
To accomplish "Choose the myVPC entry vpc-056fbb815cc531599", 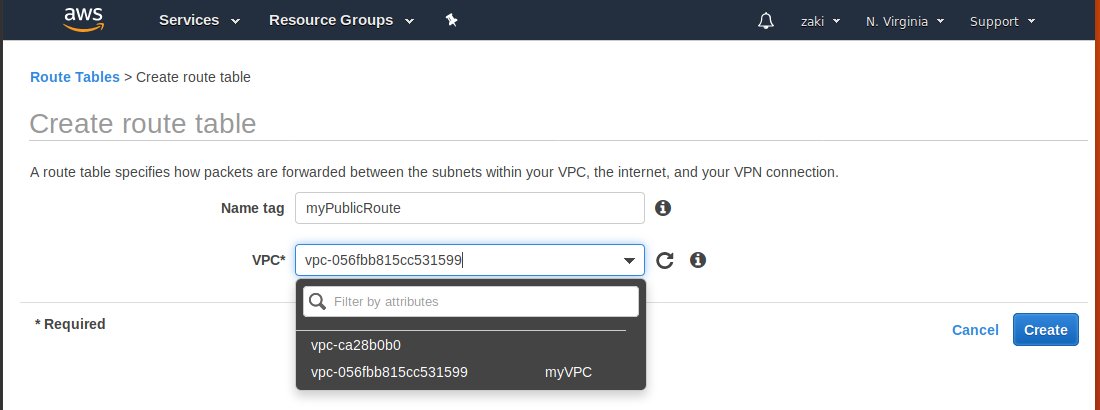I will tap(390, 372).
